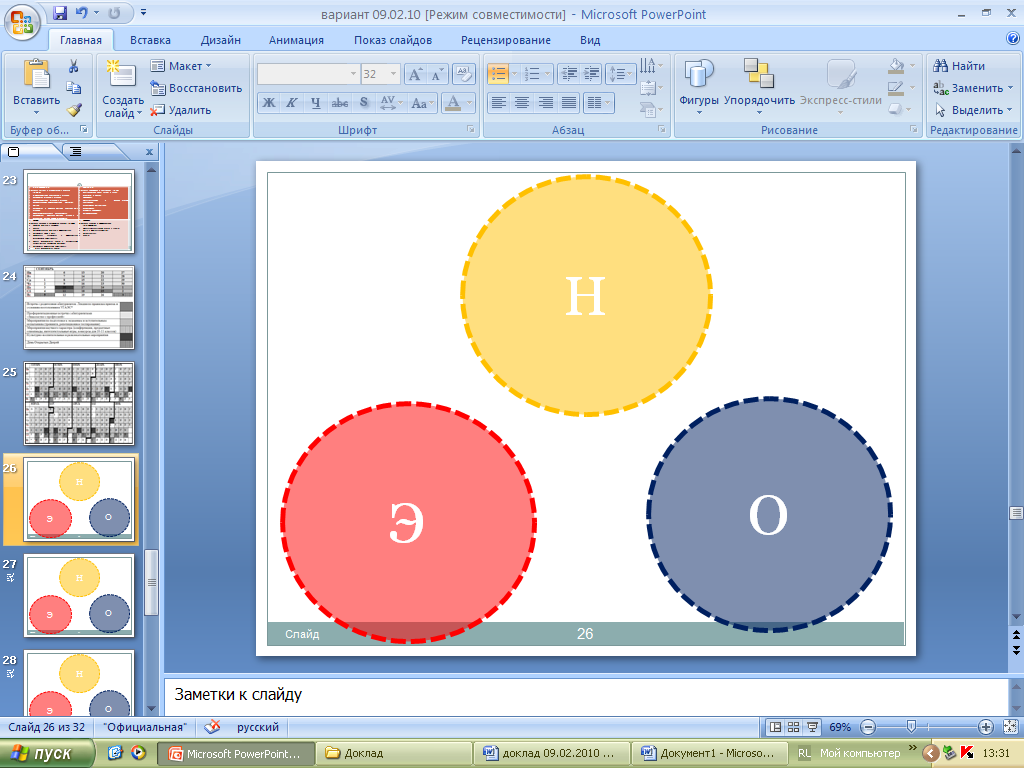Click the zoom slider handle
This screenshot has width=1024, height=768.
(x=912, y=727)
